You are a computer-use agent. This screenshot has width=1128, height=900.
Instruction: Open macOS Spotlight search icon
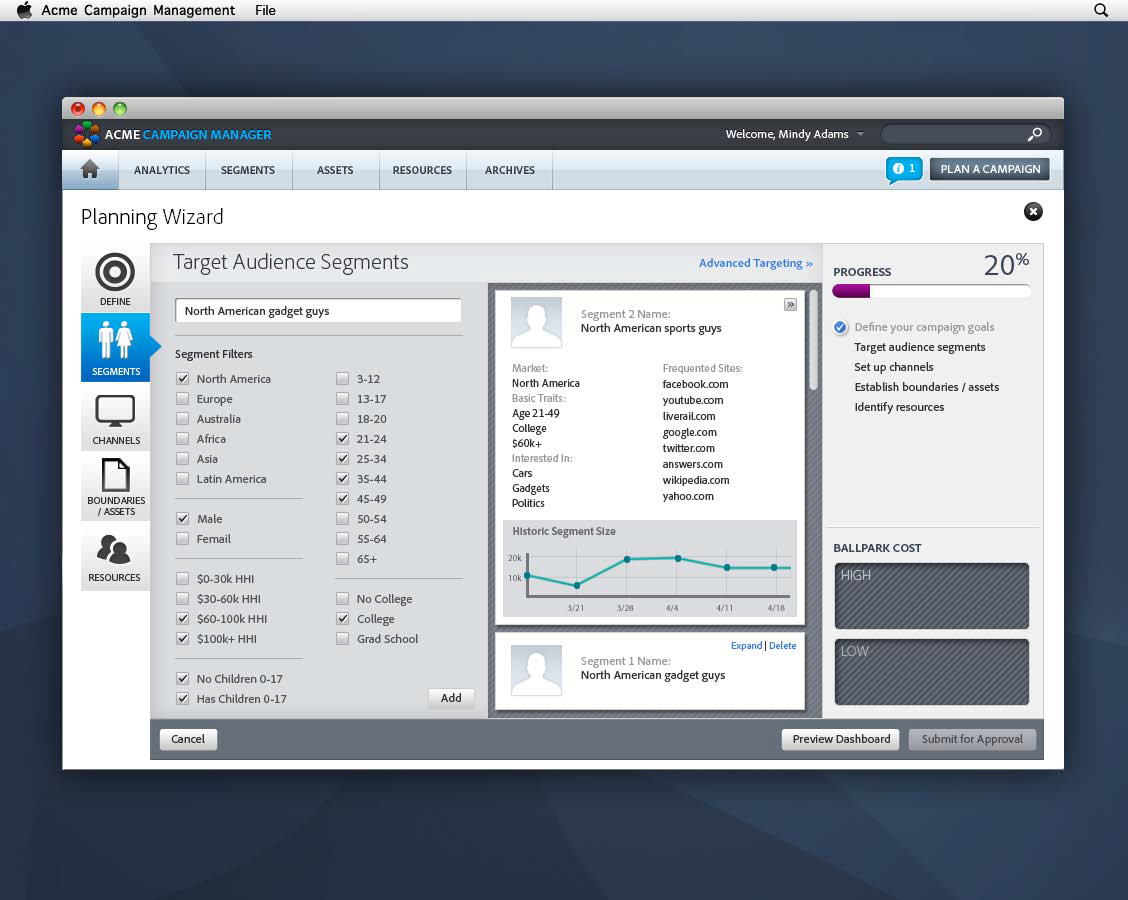coord(1101,10)
